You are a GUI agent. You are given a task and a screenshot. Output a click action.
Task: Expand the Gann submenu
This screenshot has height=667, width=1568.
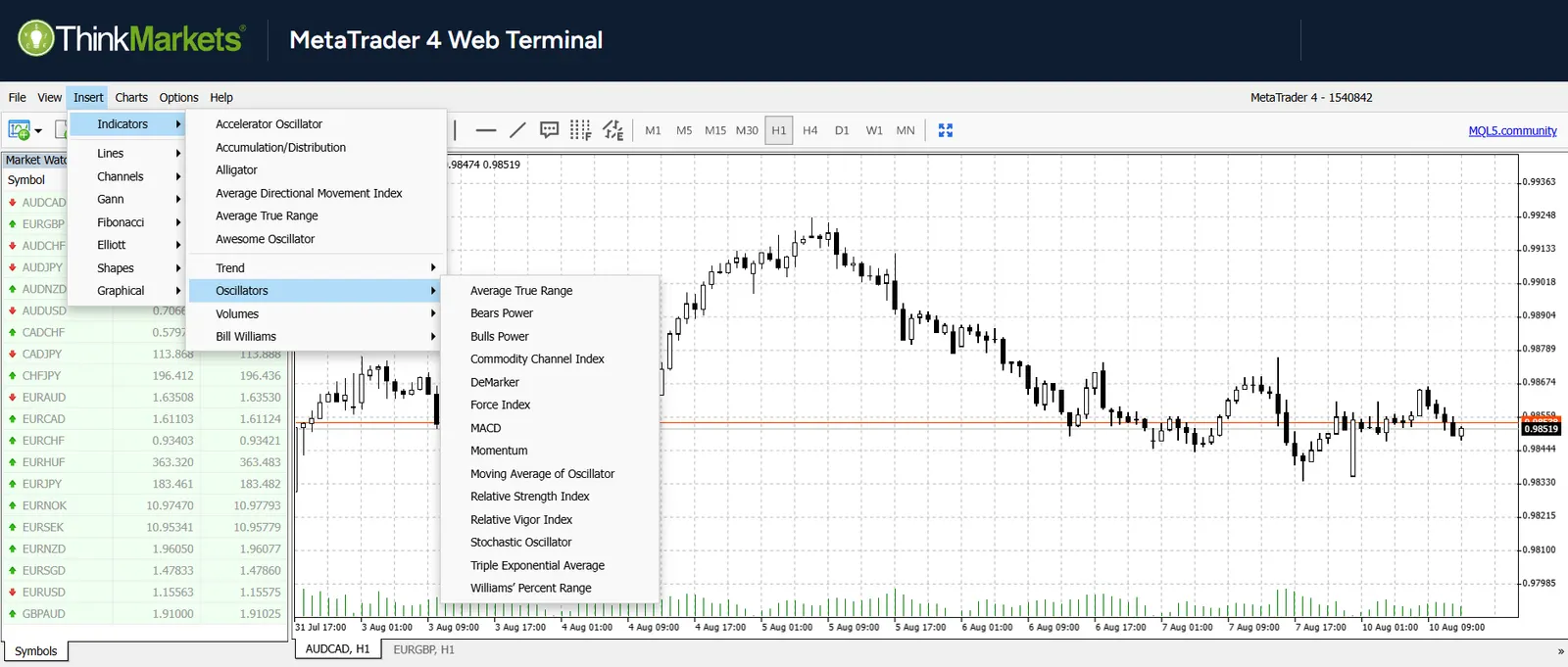[126, 199]
